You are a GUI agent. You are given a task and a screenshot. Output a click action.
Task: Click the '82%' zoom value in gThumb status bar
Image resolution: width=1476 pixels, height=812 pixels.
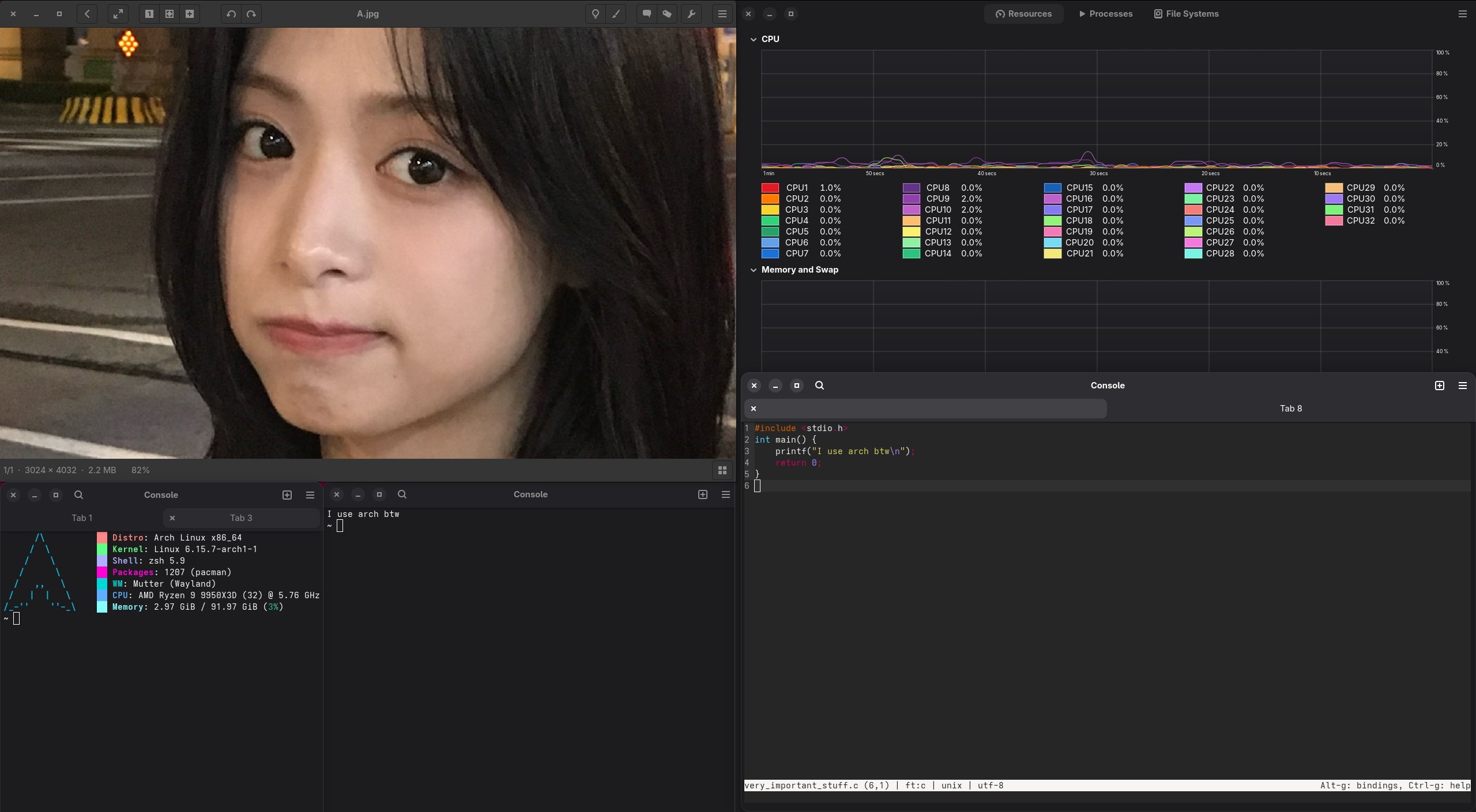(x=141, y=470)
